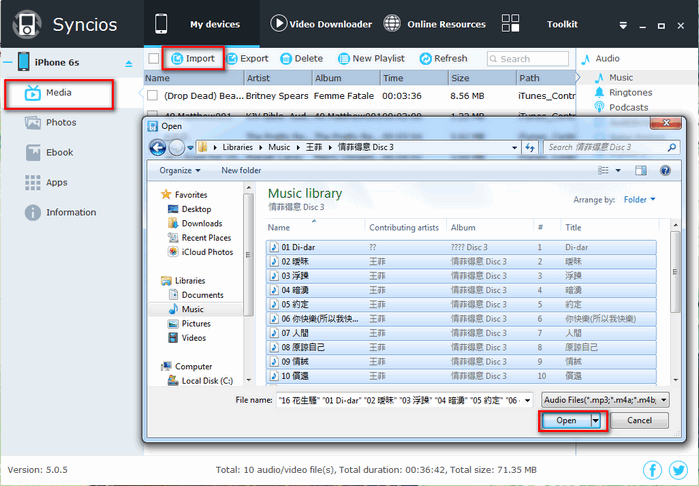The height and width of the screenshot is (486, 699).
Task: Select Information in the sidebar
Action: pos(60,212)
